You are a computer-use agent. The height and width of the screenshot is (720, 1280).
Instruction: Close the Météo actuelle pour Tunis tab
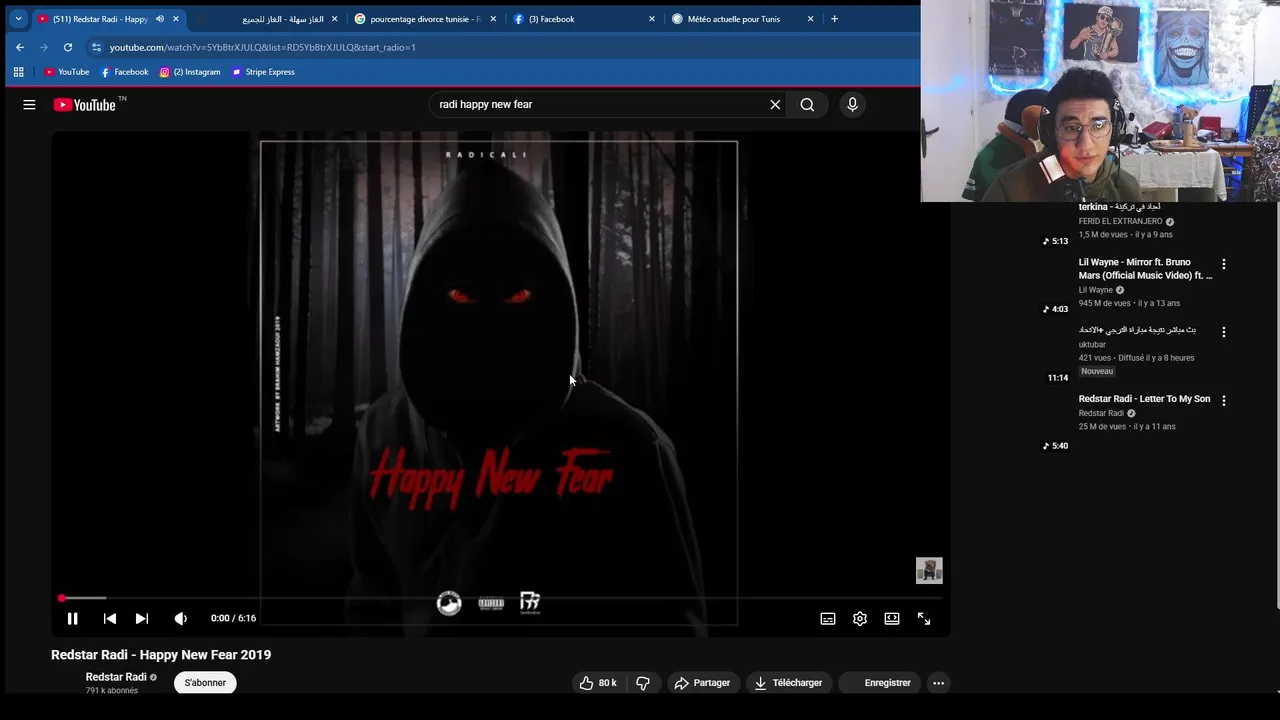tap(811, 19)
